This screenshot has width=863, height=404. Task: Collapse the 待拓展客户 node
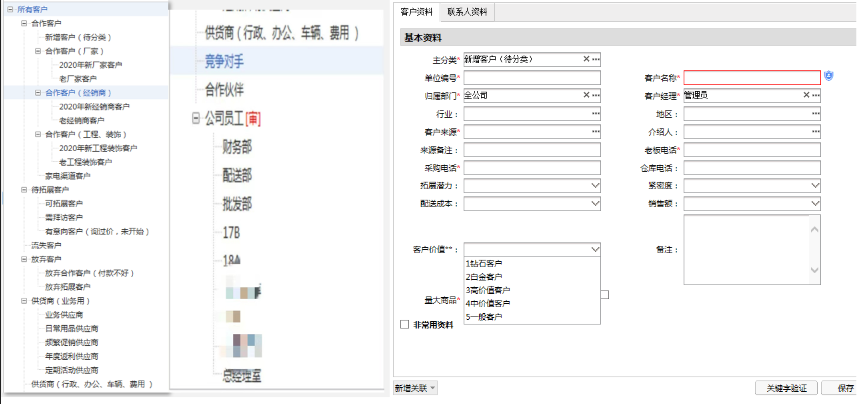[24, 189]
